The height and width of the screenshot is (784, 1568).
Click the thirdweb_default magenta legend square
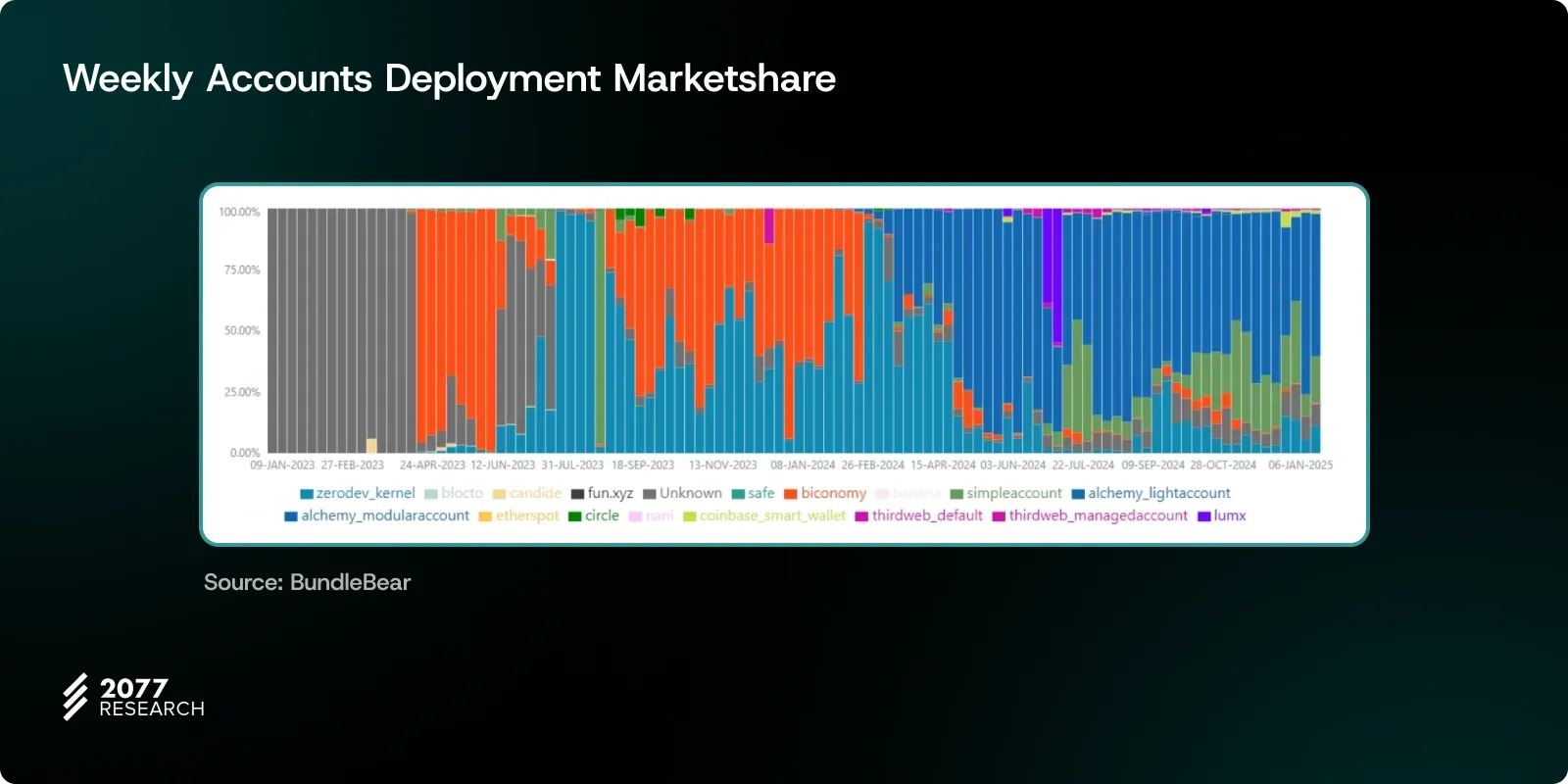pos(861,516)
